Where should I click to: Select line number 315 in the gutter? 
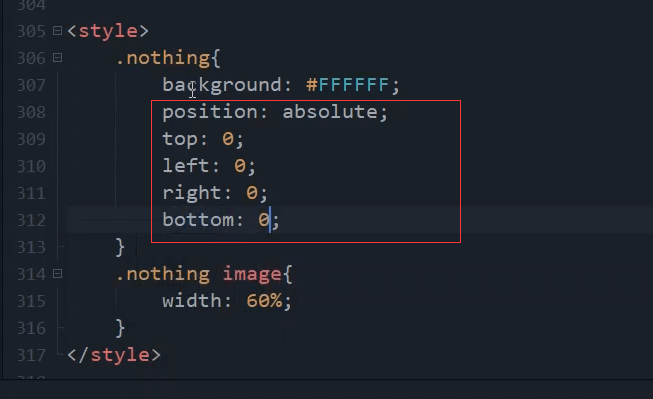click(31, 301)
